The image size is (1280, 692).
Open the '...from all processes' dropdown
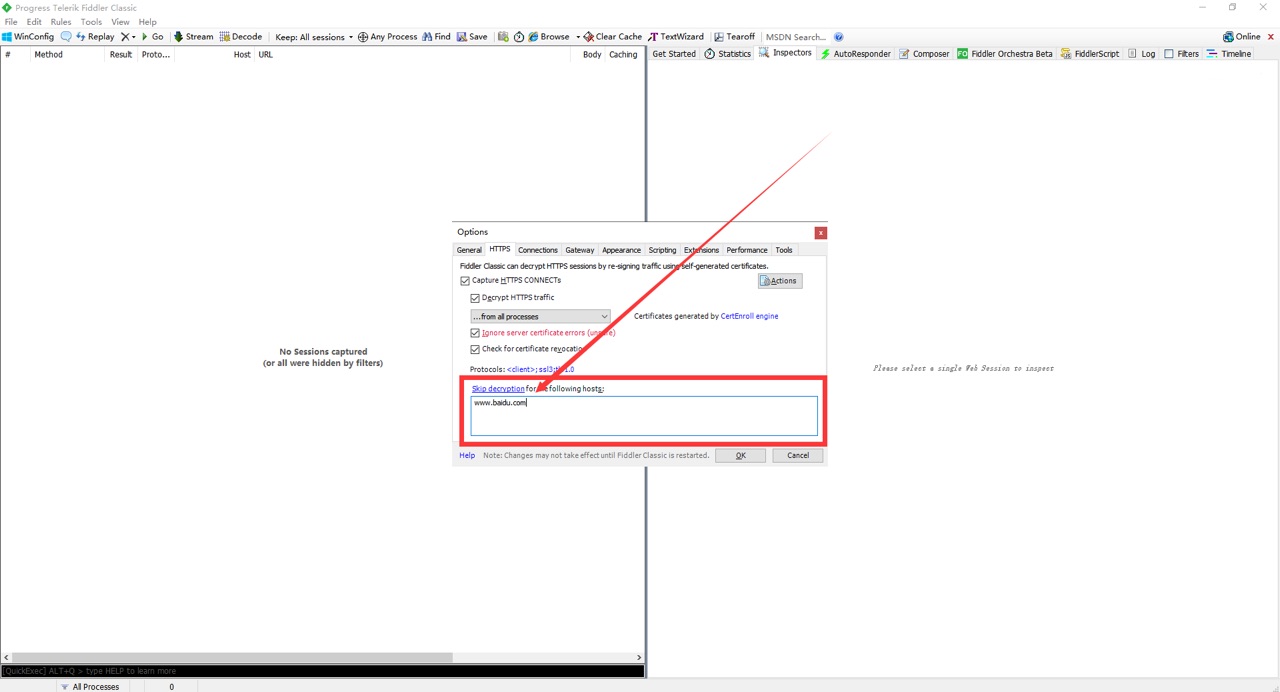[540, 316]
